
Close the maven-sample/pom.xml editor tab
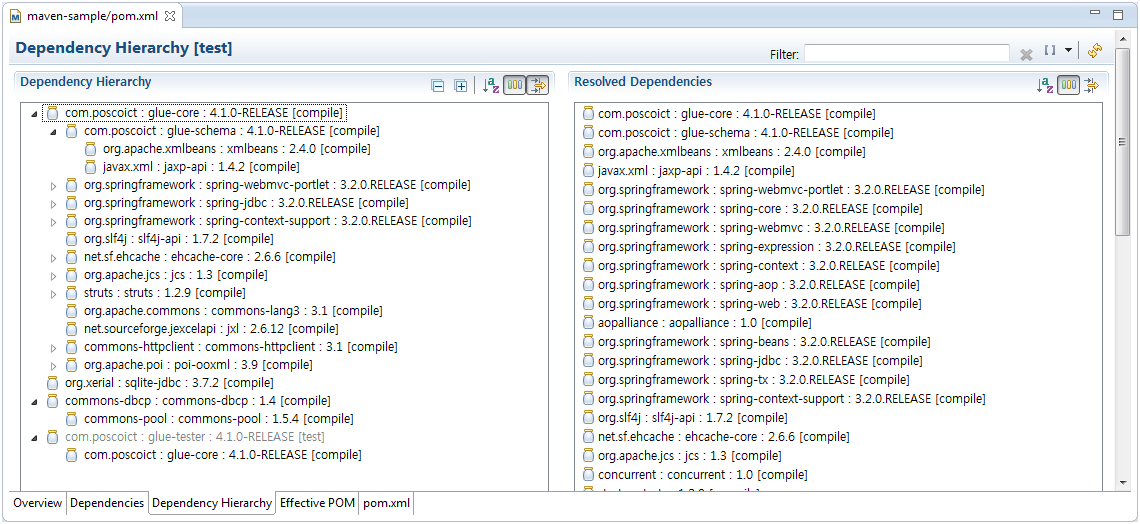(x=170, y=15)
